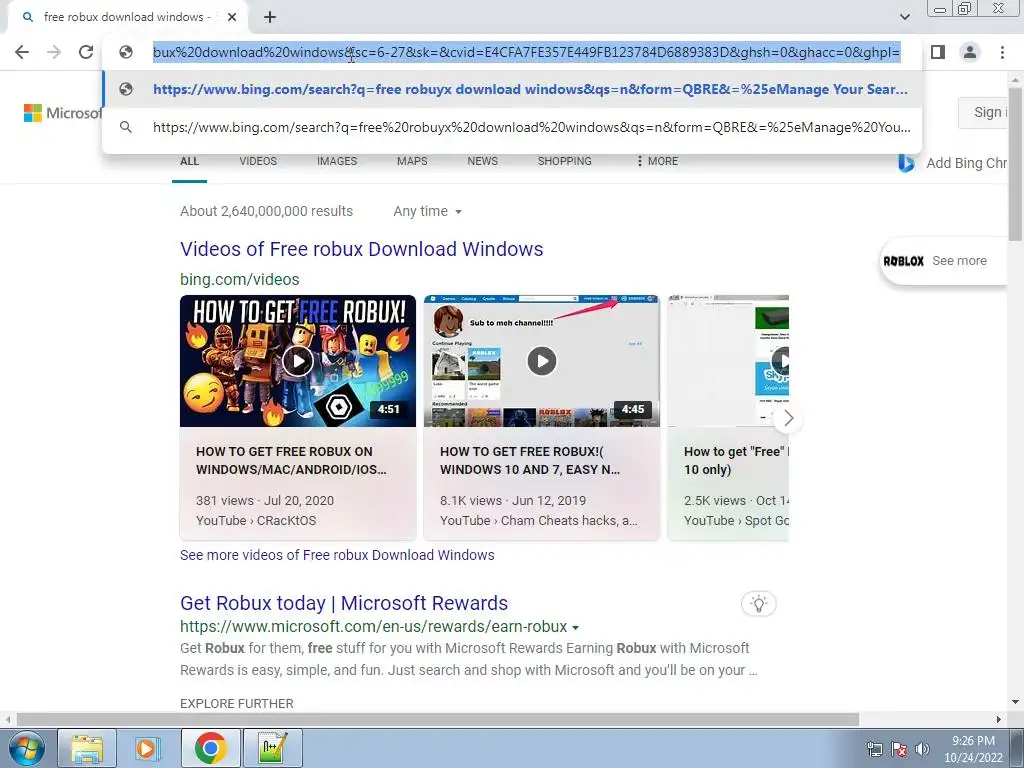This screenshot has height=768, width=1024.
Task: Click into the address bar URL text
Action: [x=526, y=52]
